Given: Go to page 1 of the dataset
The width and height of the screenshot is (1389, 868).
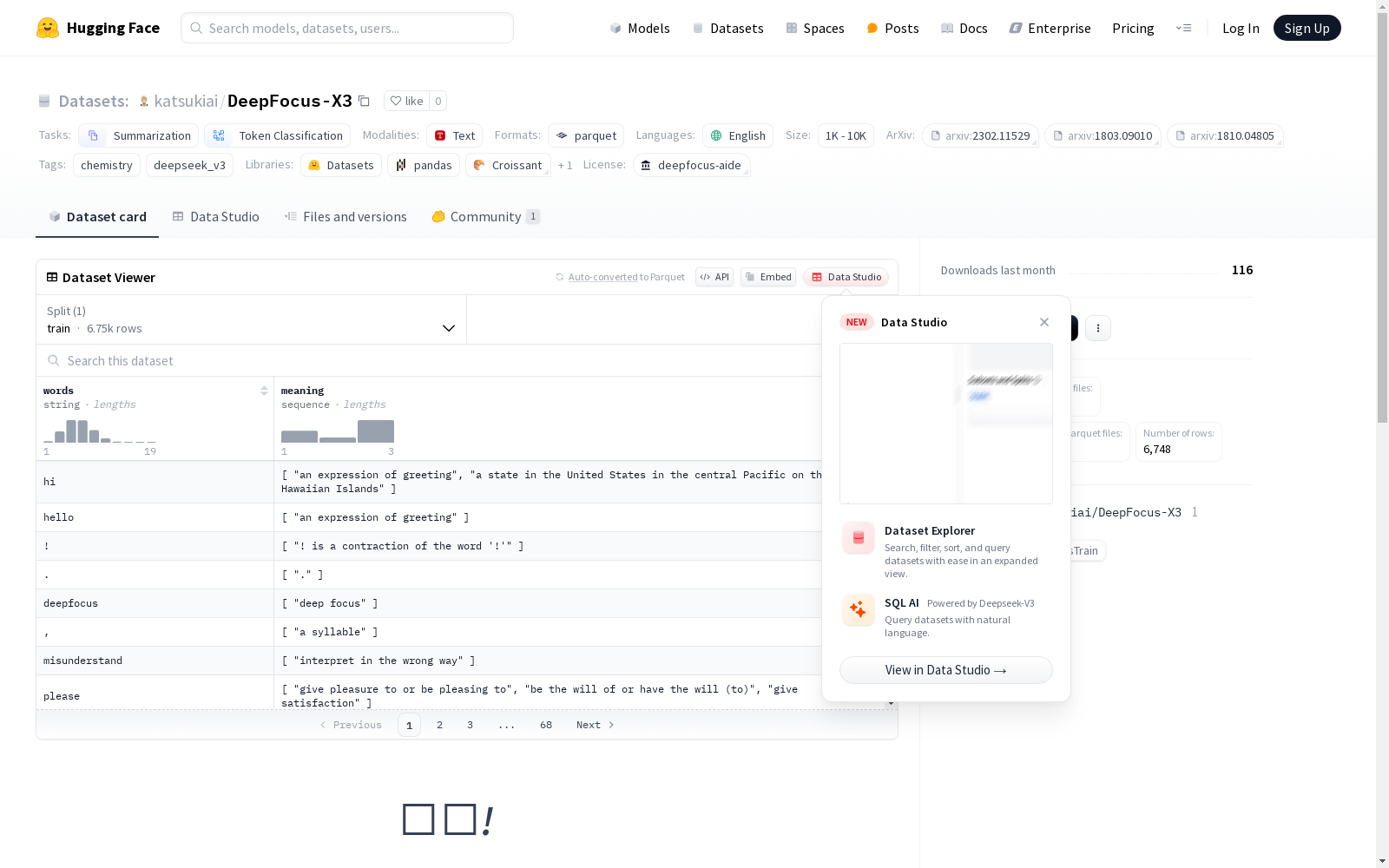Looking at the screenshot, I should point(409,725).
